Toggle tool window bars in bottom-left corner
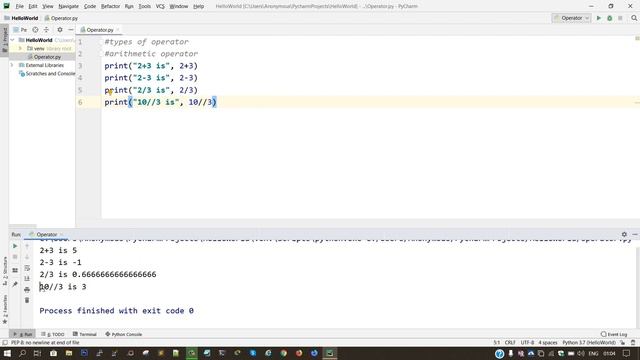The image size is (640, 360). (x=4, y=342)
